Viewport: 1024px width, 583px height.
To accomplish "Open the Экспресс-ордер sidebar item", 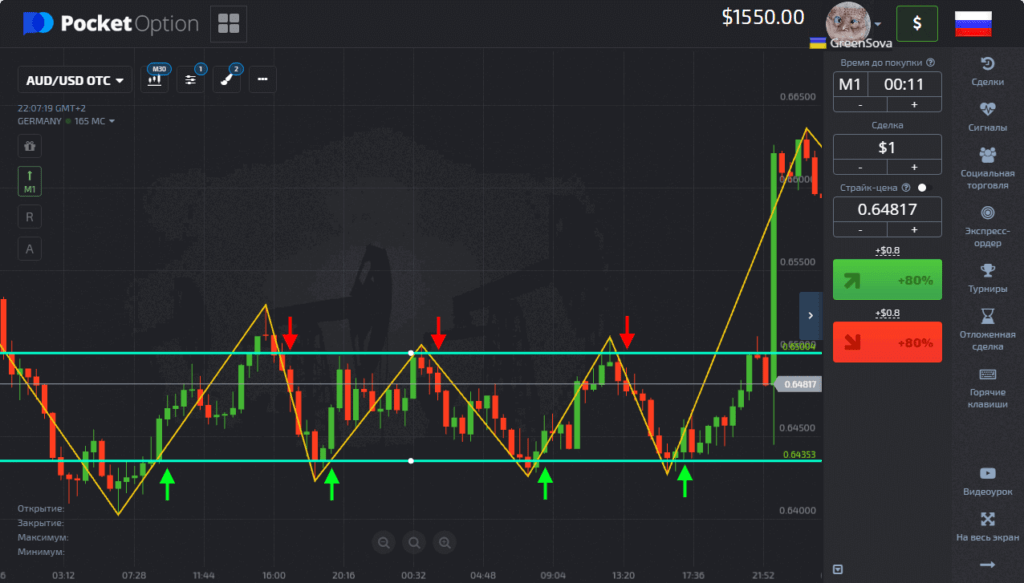I will click(988, 221).
